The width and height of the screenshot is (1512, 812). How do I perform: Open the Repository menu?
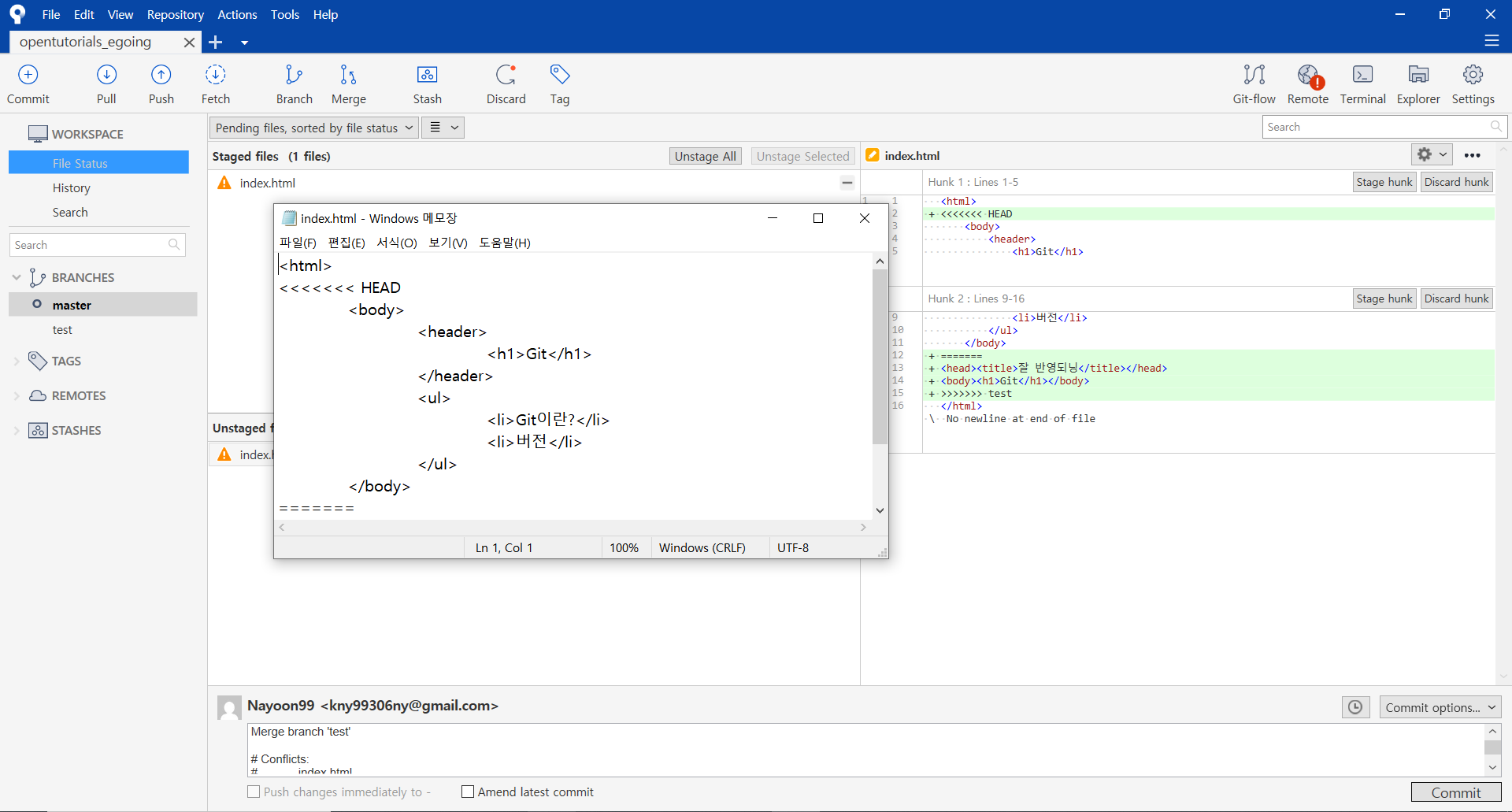(x=176, y=14)
